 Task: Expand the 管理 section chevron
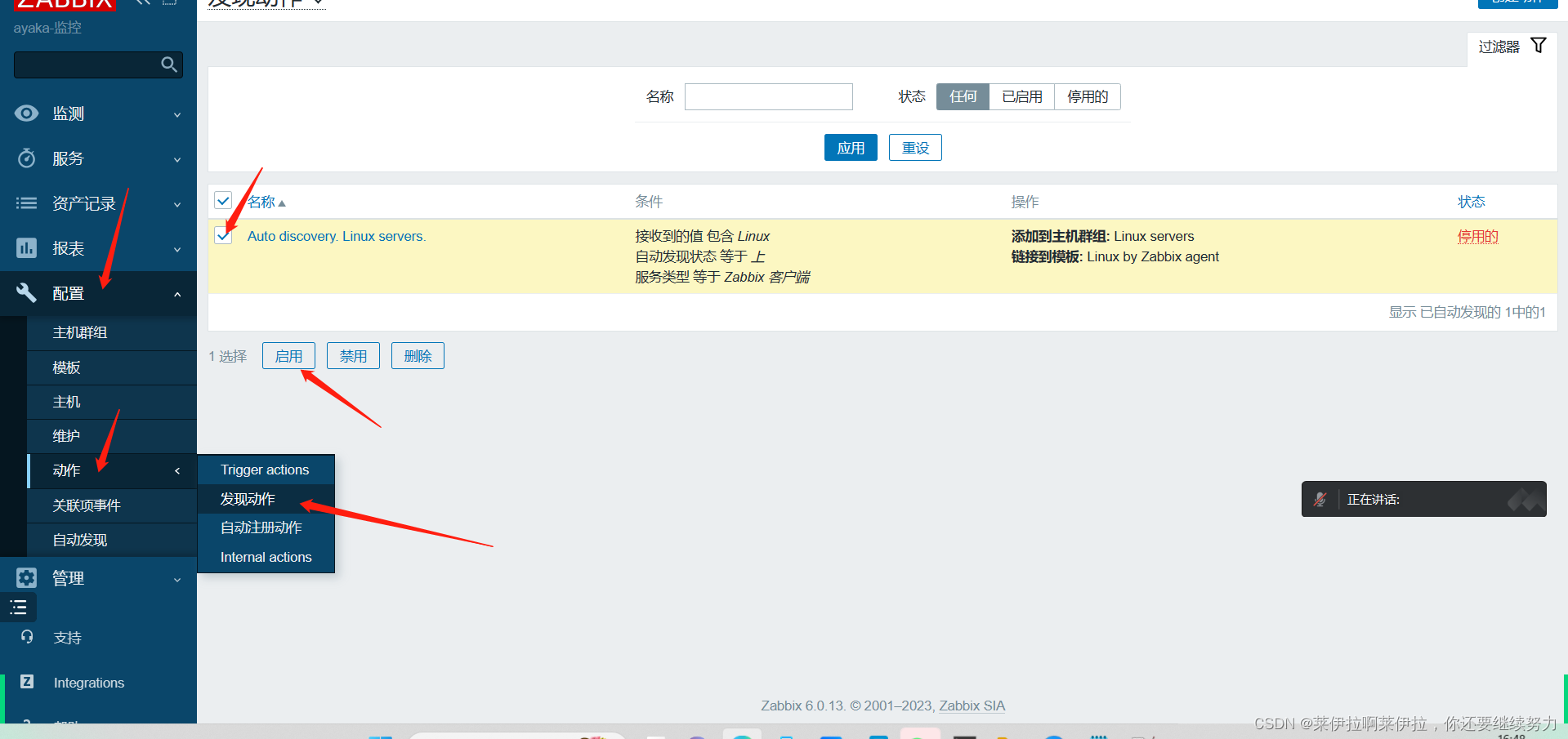[x=177, y=580]
